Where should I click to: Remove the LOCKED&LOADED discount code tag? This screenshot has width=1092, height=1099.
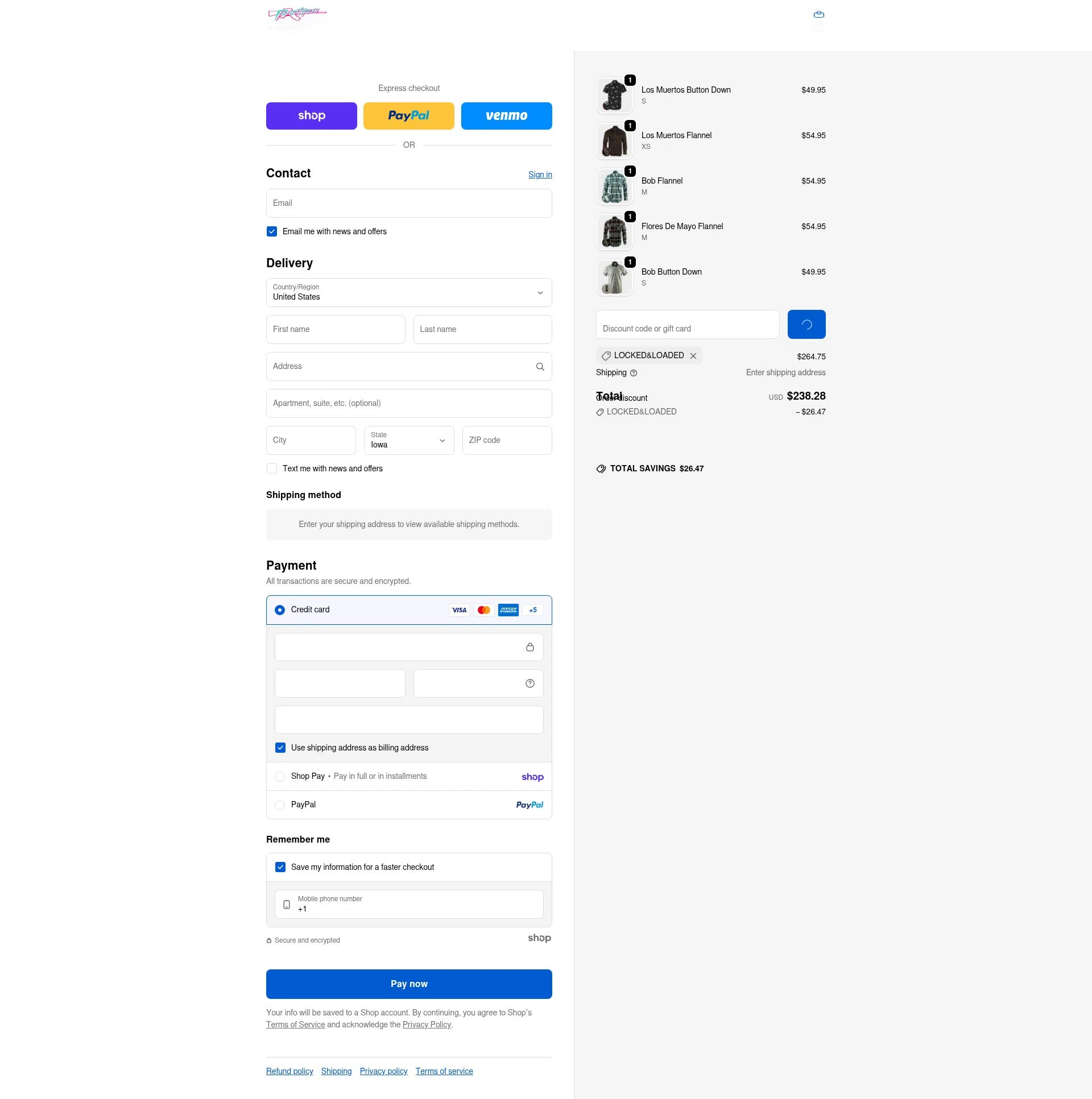coord(693,356)
